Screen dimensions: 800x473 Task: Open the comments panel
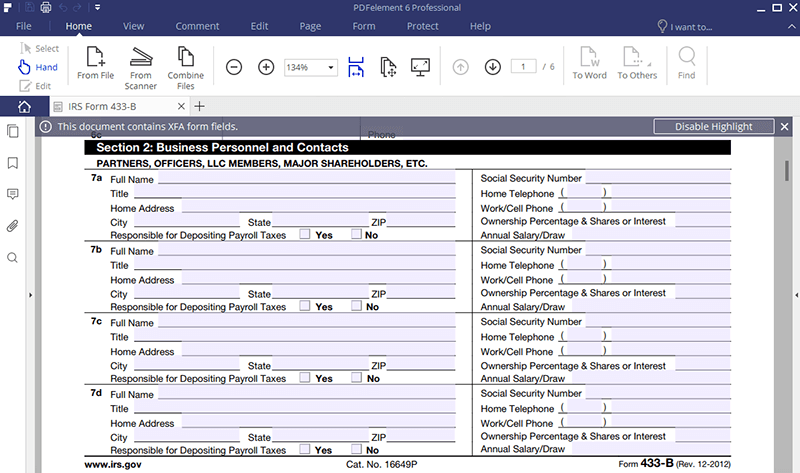[13, 194]
